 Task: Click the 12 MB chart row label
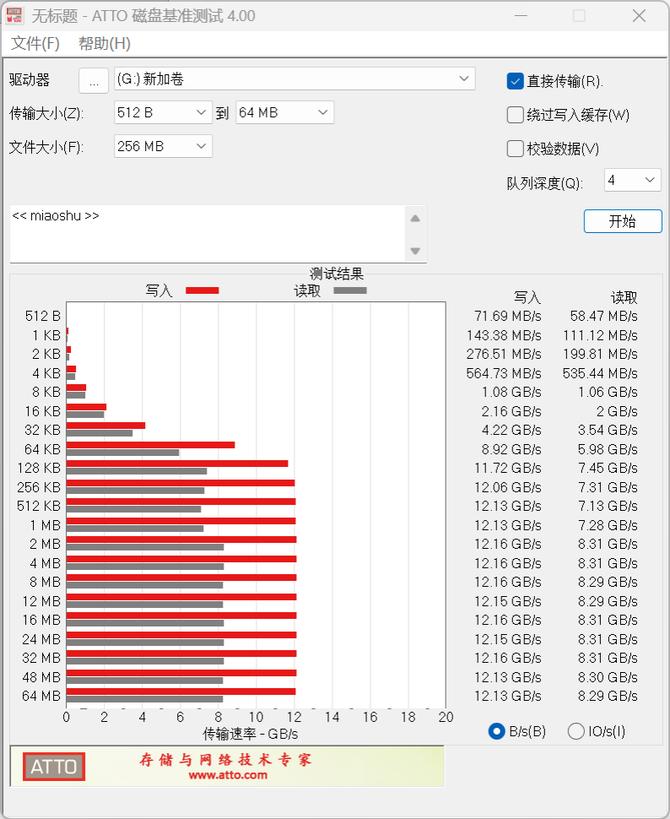(x=42, y=601)
